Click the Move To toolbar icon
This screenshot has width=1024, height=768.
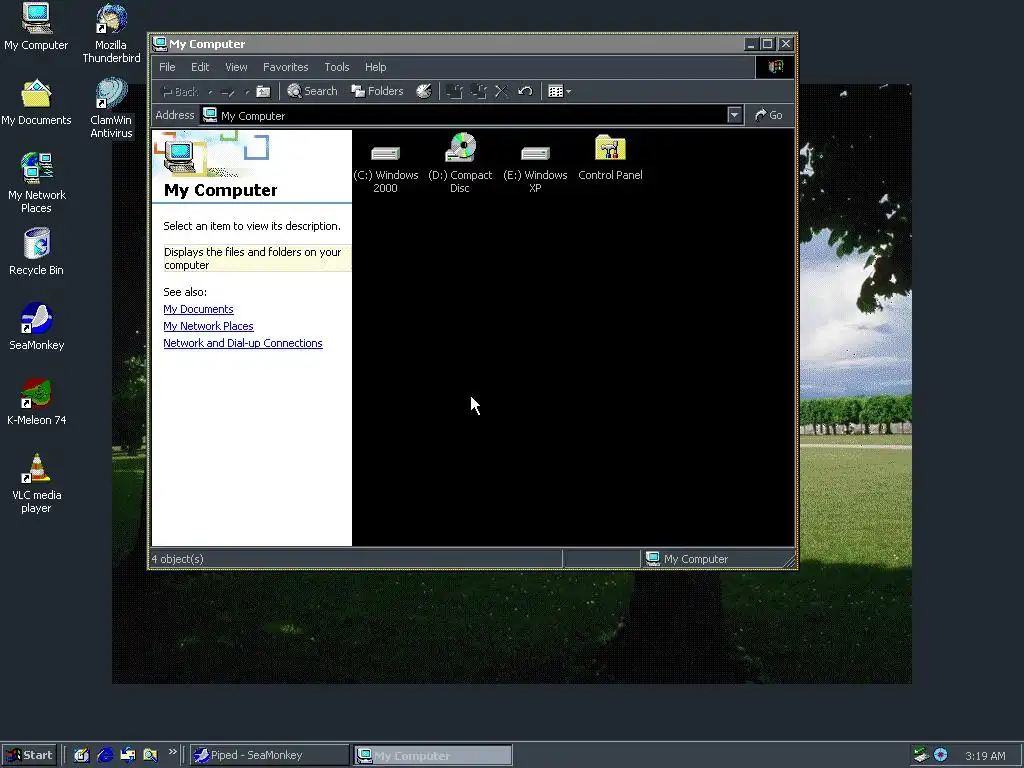pos(454,91)
